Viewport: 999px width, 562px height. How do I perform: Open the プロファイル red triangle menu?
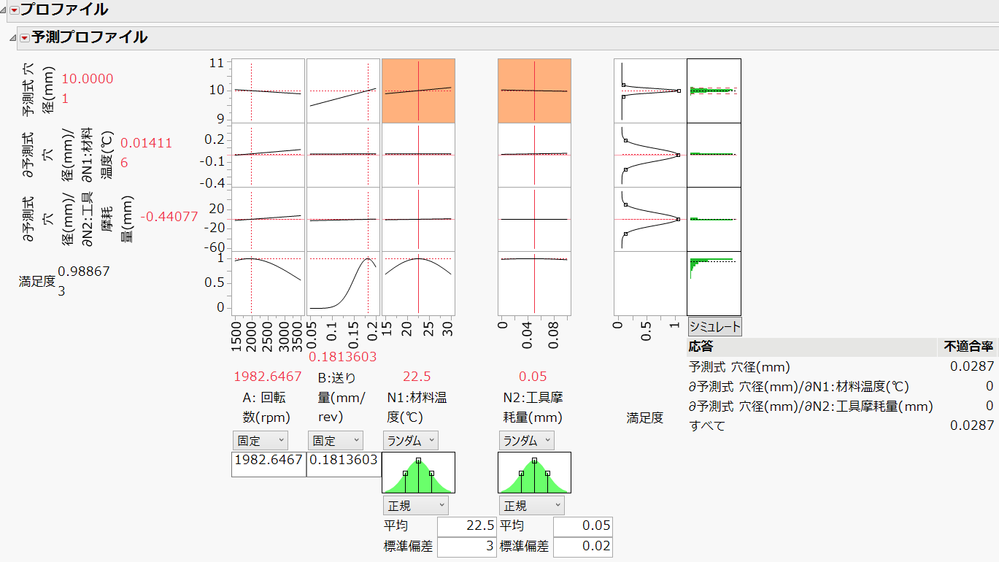(x=14, y=10)
